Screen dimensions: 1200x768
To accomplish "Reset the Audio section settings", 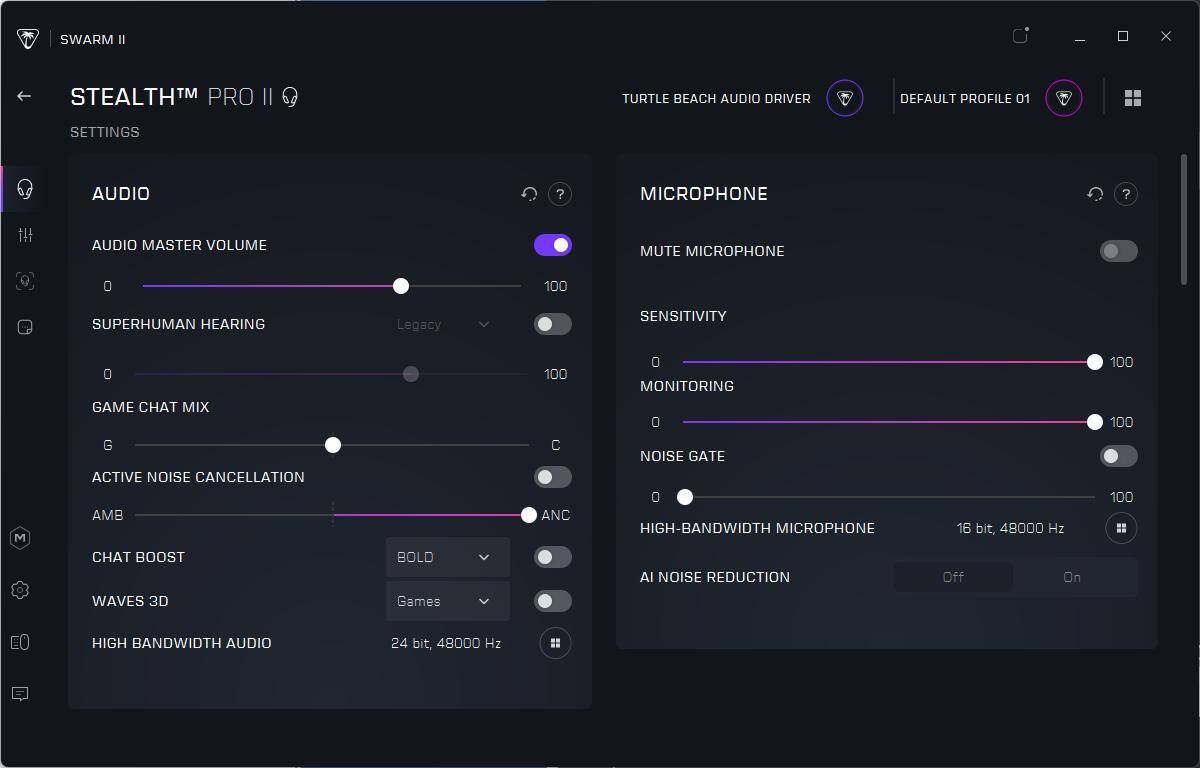I will click(x=529, y=194).
